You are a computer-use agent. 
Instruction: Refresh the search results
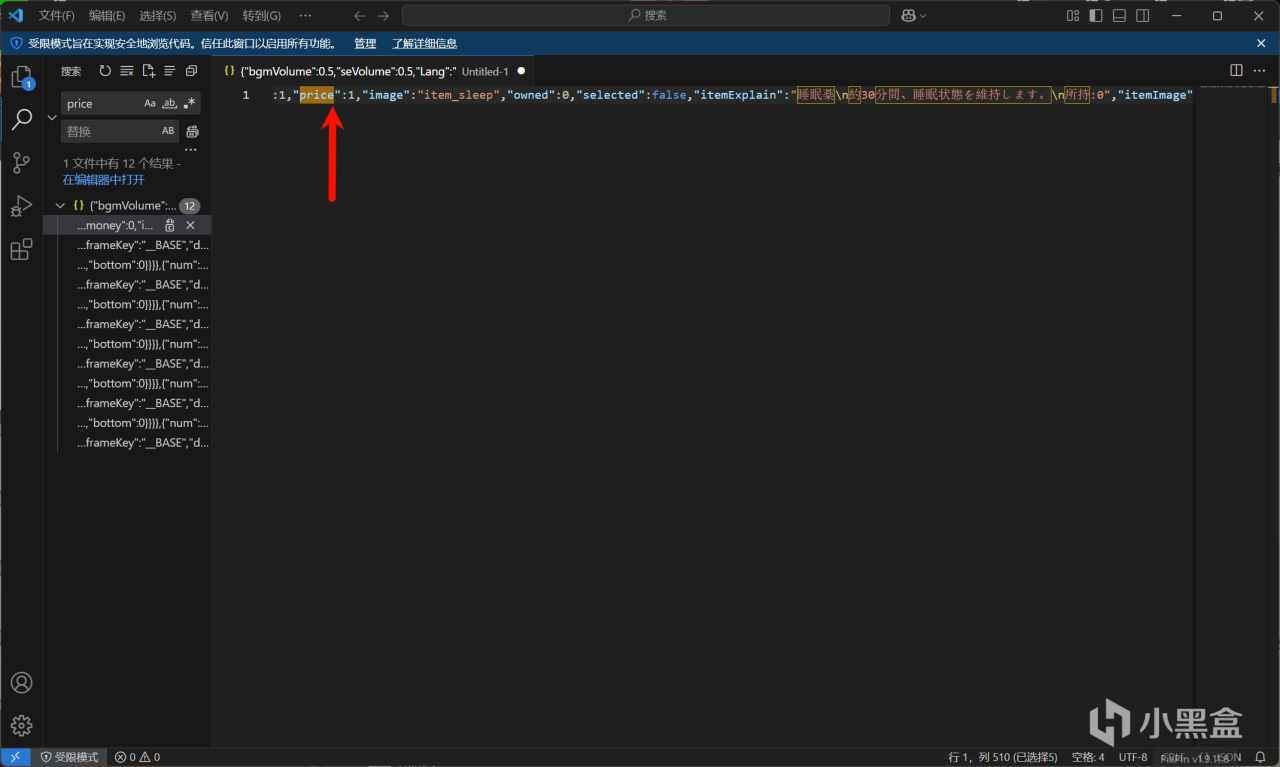[x=105, y=71]
